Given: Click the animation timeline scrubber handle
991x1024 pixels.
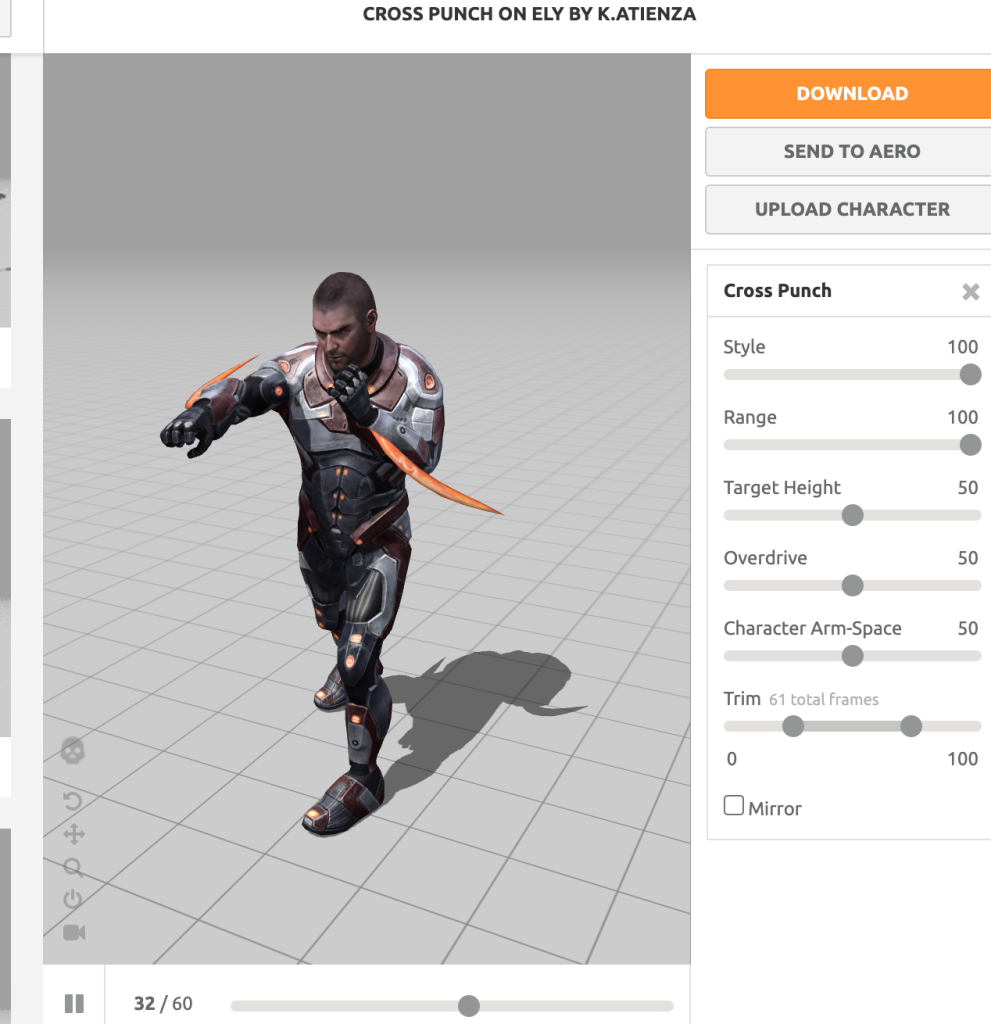Looking at the screenshot, I should pos(468,1006).
